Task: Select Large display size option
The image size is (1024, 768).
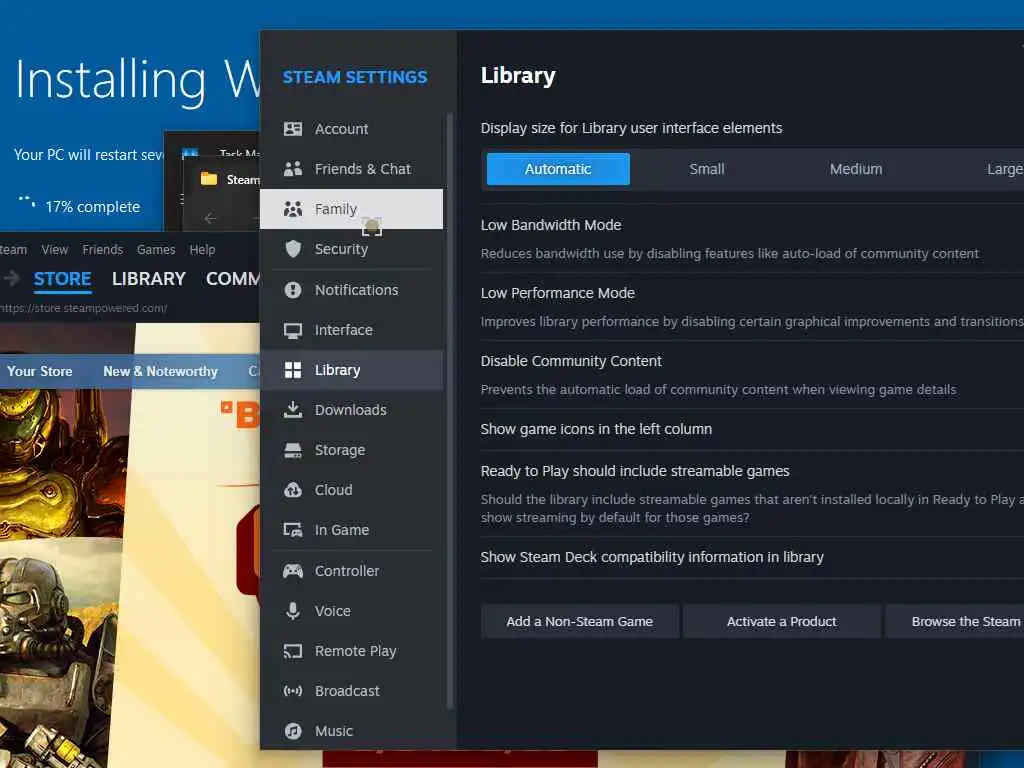Action: pyautogui.click(x=1004, y=169)
